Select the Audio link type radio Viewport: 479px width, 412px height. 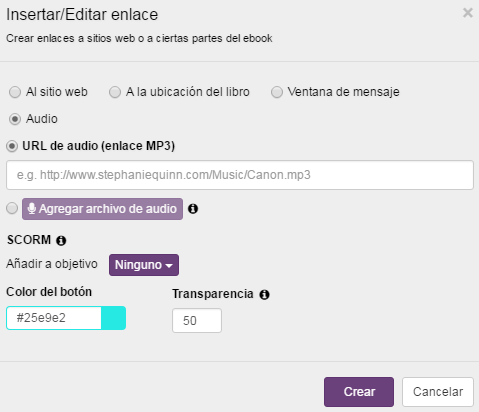[15, 119]
